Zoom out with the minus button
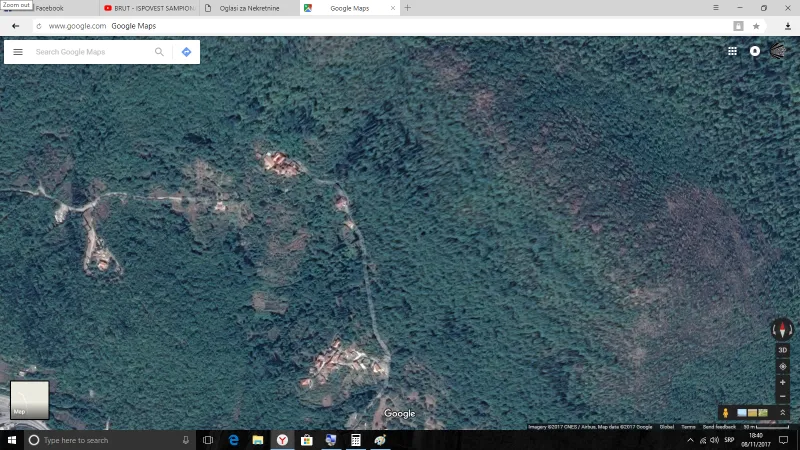Image resolution: width=800 pixels, height=450 pixels. (x=783, y=396)
